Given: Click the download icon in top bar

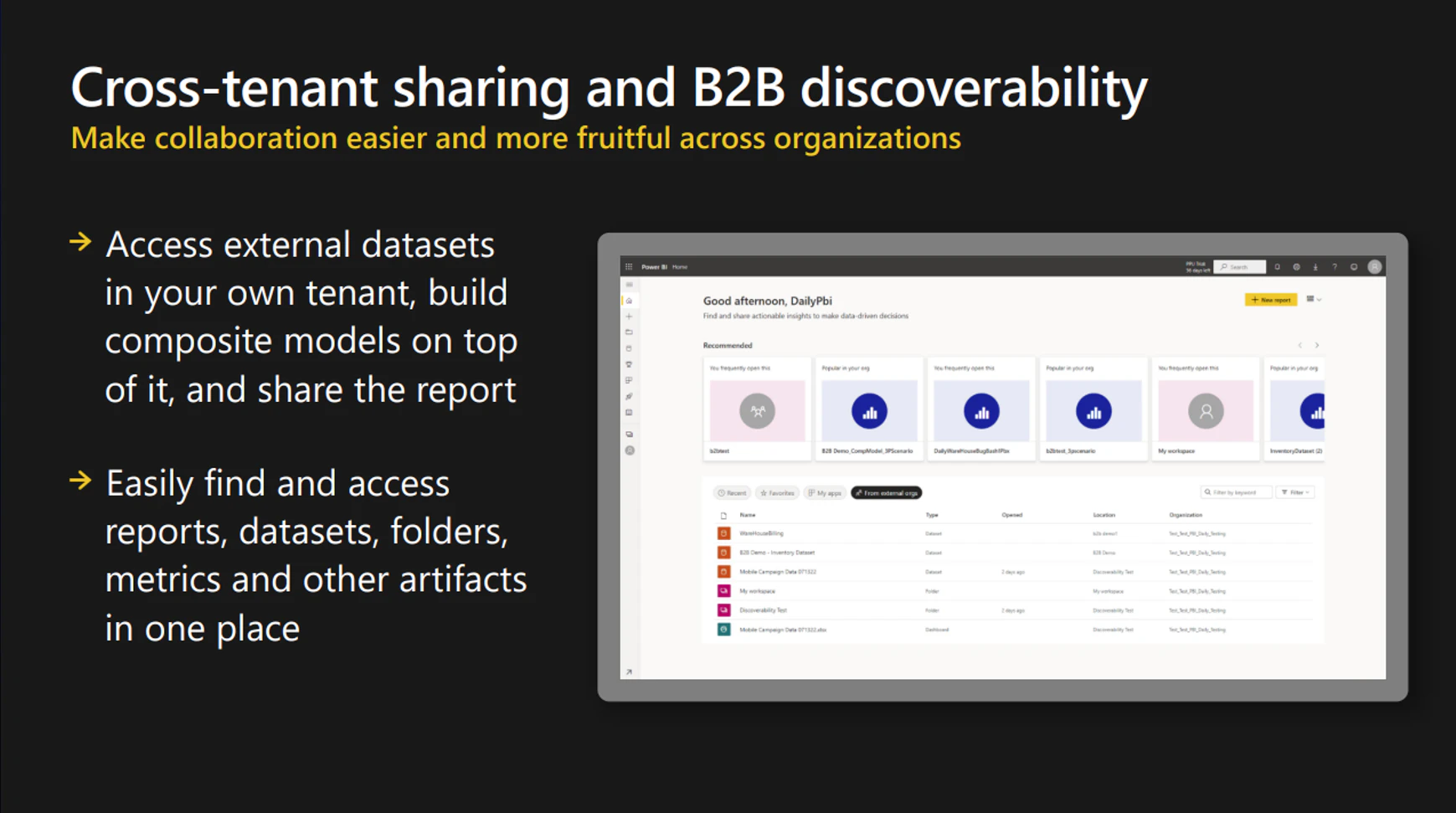Looking at the screenshot, I should click(x=1315, y=267).
